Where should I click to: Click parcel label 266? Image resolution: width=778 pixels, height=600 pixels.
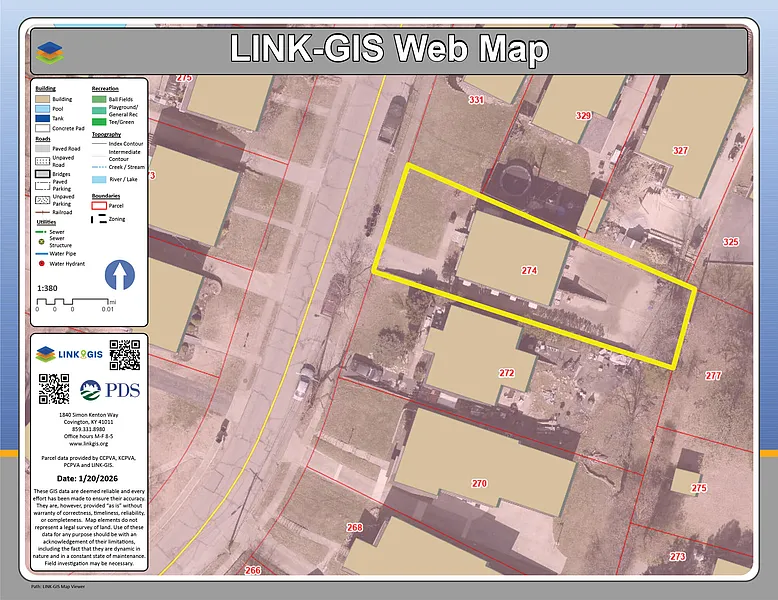[253, 570]
